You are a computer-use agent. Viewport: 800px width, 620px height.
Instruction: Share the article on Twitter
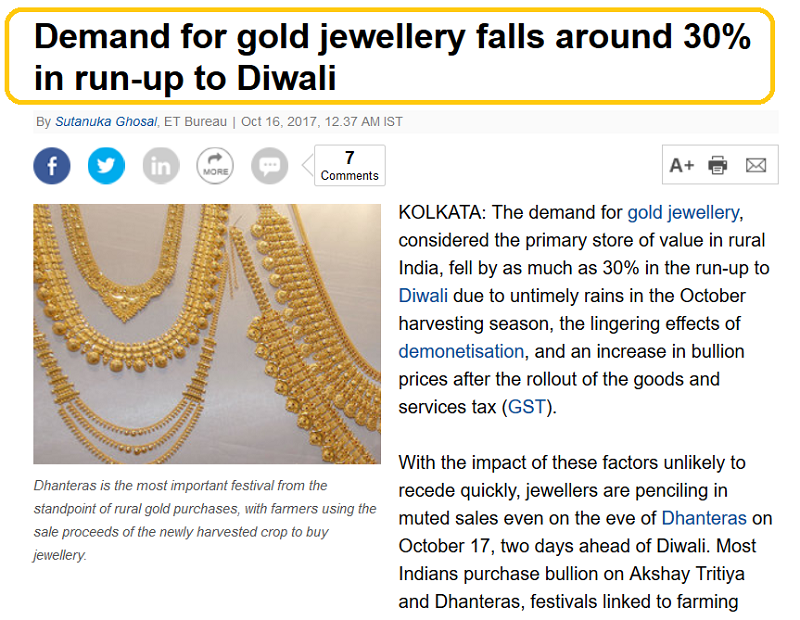pos(106,165)
